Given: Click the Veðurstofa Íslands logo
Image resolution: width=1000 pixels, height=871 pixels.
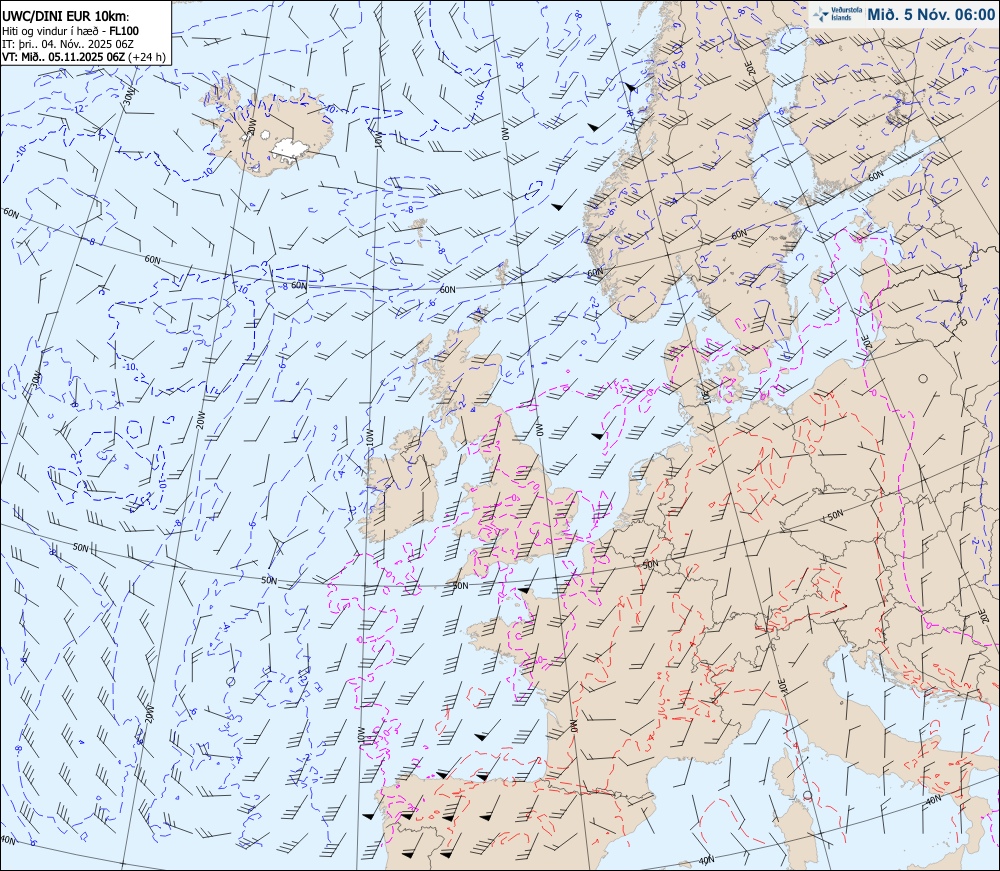Looking at the screenshot, I should coord(835,14).
